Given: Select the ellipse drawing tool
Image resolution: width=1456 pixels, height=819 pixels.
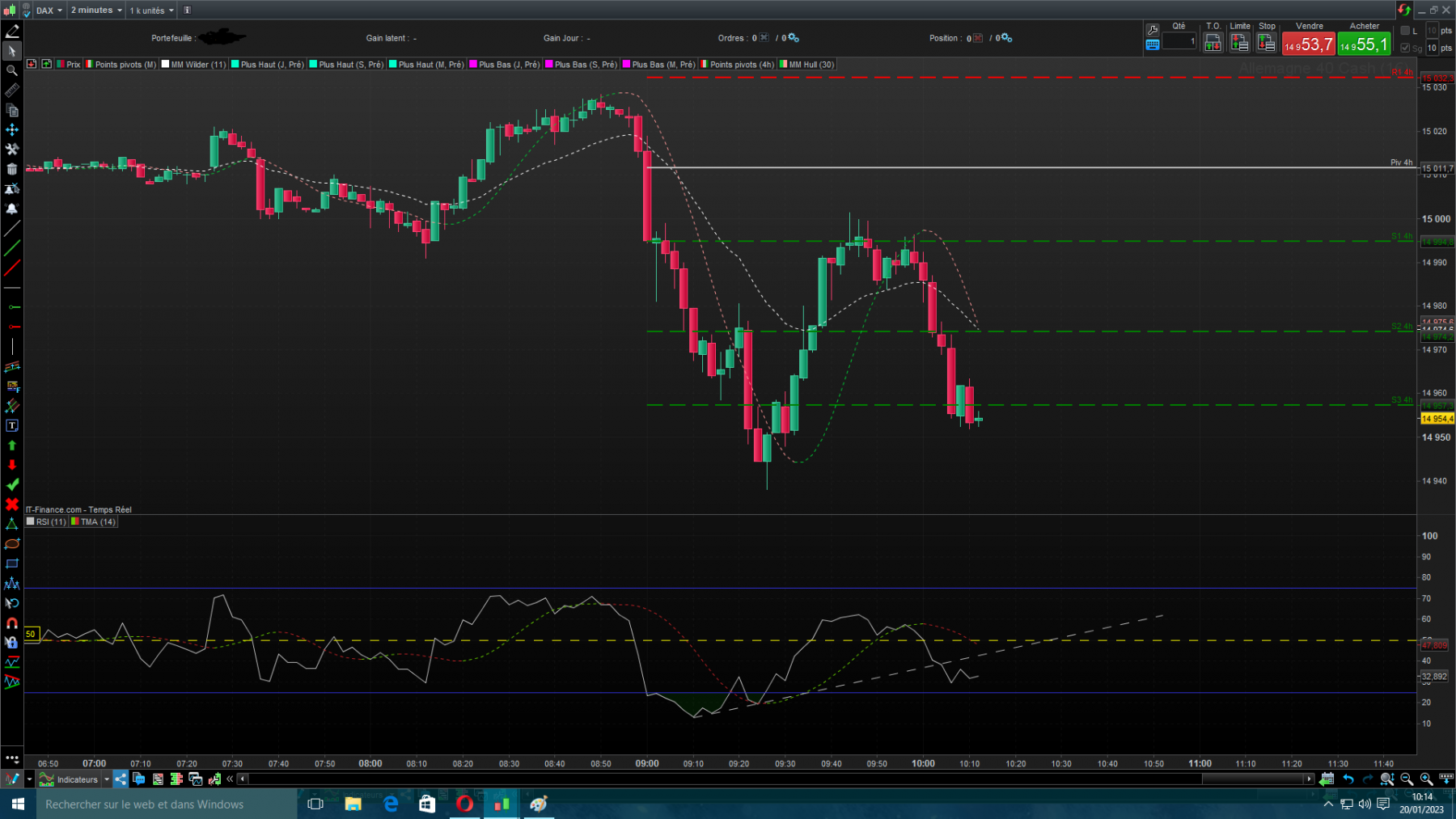Looking at the screenshot, I should click(12, 543).
